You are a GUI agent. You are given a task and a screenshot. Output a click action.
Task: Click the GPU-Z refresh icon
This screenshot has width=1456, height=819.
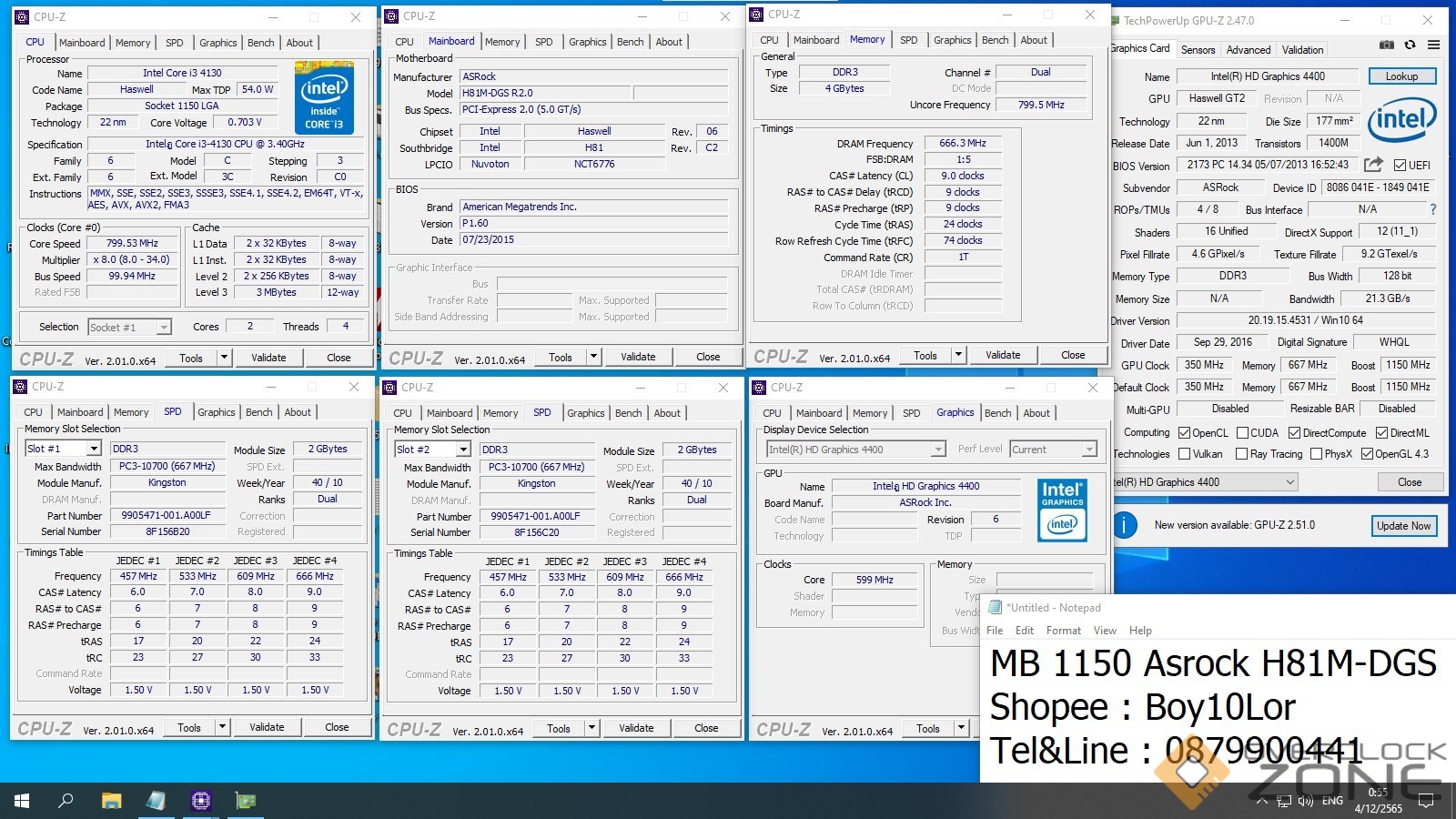1410,45
